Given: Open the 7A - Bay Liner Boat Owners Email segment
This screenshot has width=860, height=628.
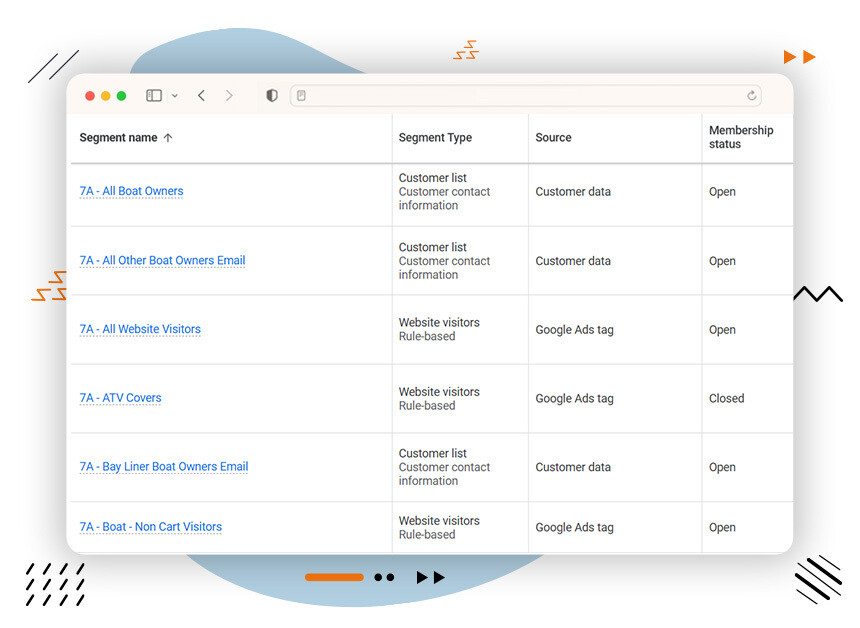Looking at the screenshot, I should tap(163, 466).
